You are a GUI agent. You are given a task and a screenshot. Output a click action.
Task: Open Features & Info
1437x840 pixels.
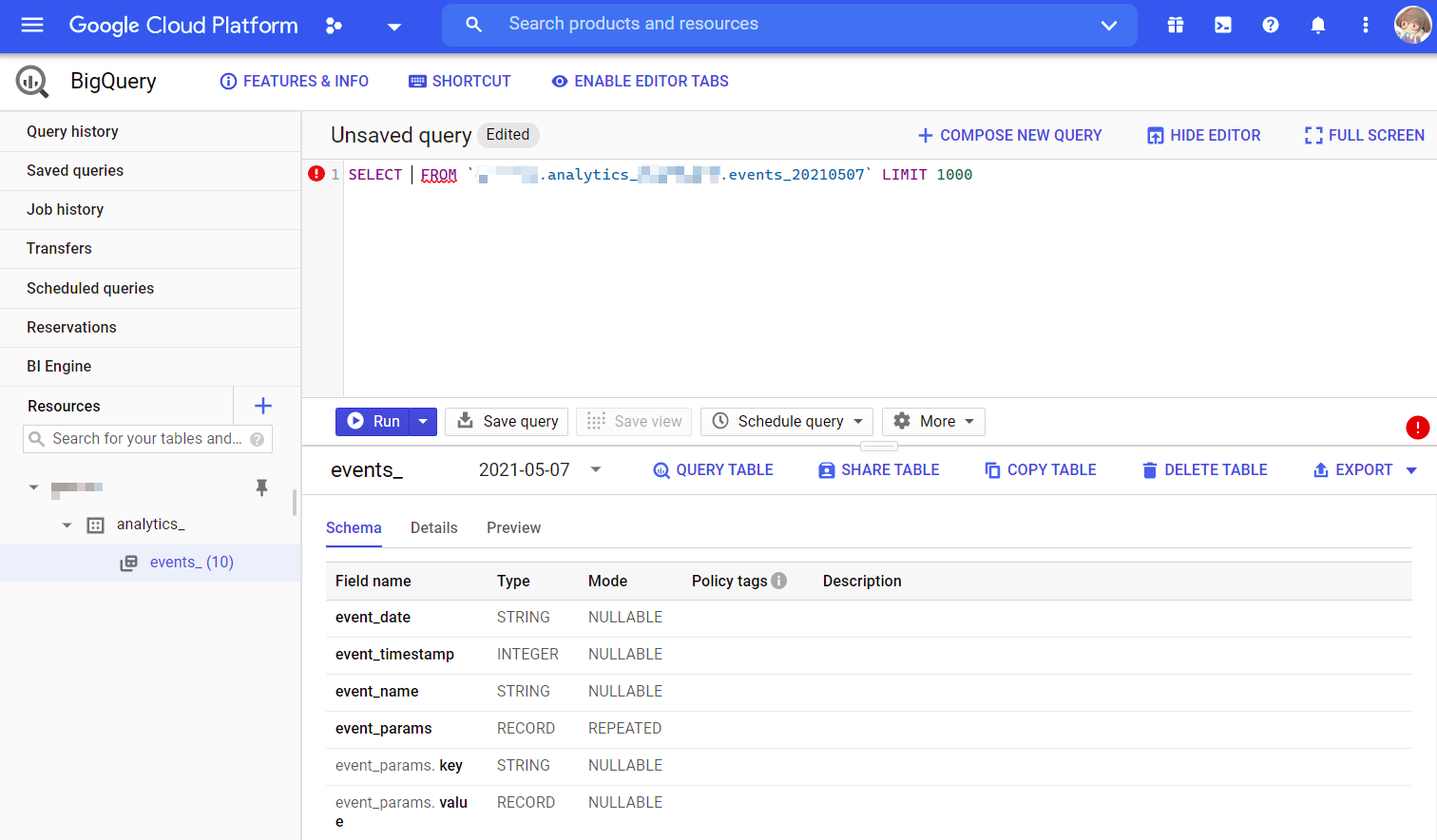coord(295,82)
